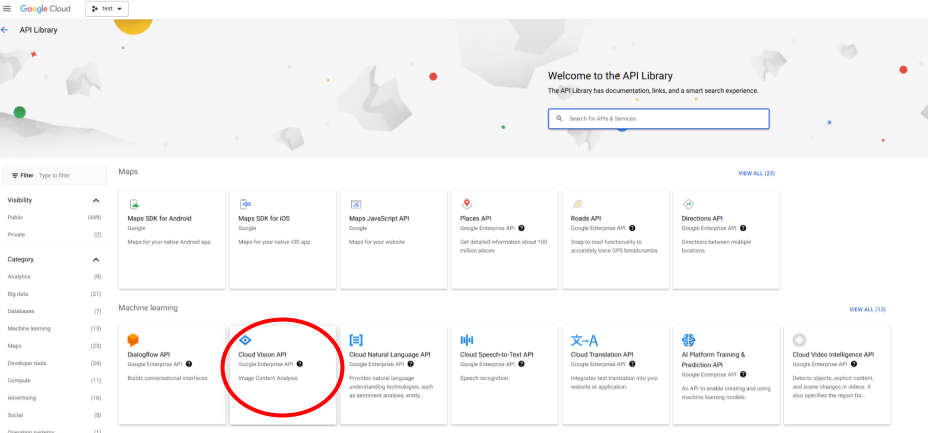Select the Machine learning category filter
This screenshot has width=928, height=433.
27,328
